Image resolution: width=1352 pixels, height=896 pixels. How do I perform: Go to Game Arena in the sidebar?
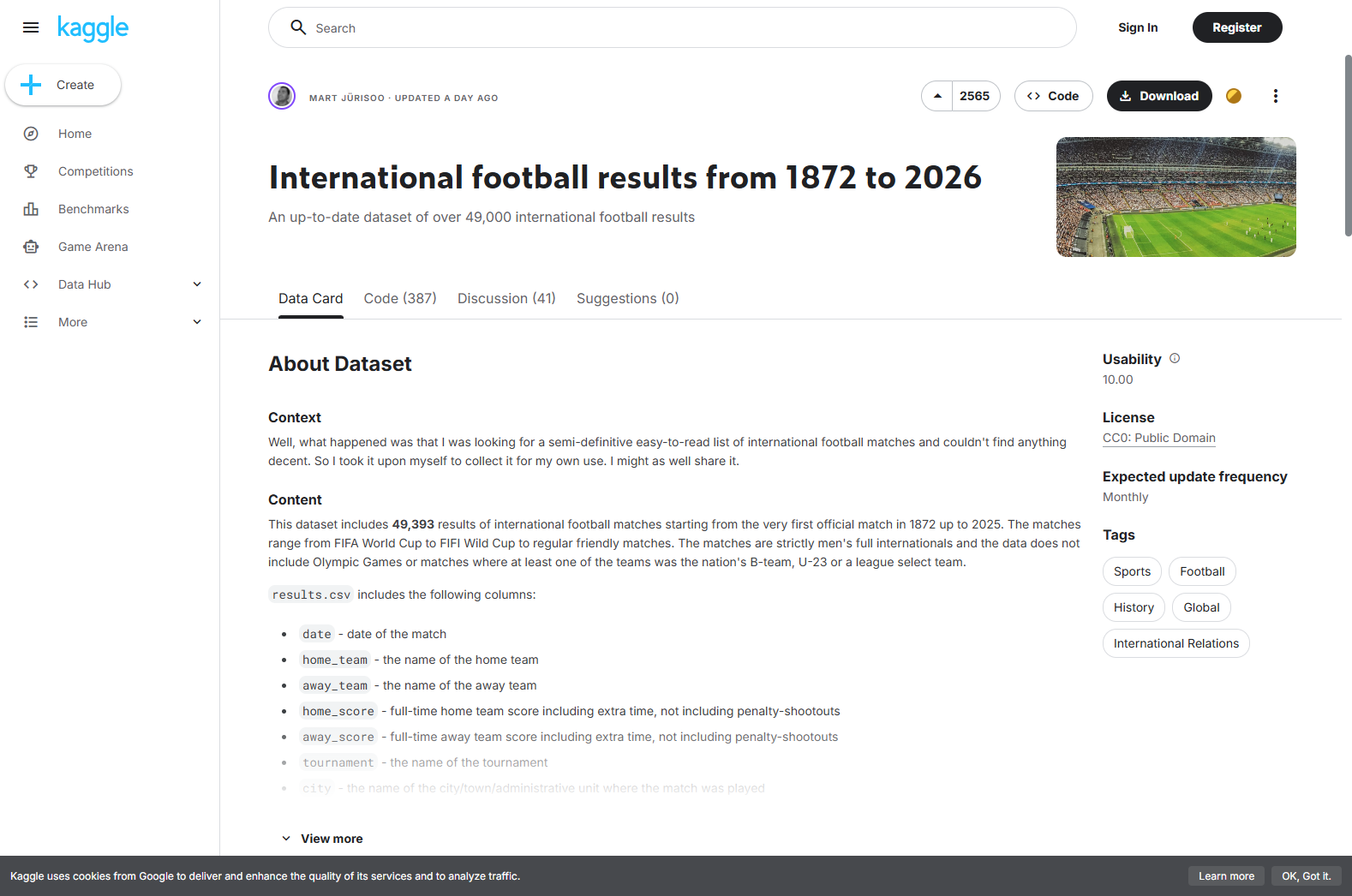click(93, 247)
